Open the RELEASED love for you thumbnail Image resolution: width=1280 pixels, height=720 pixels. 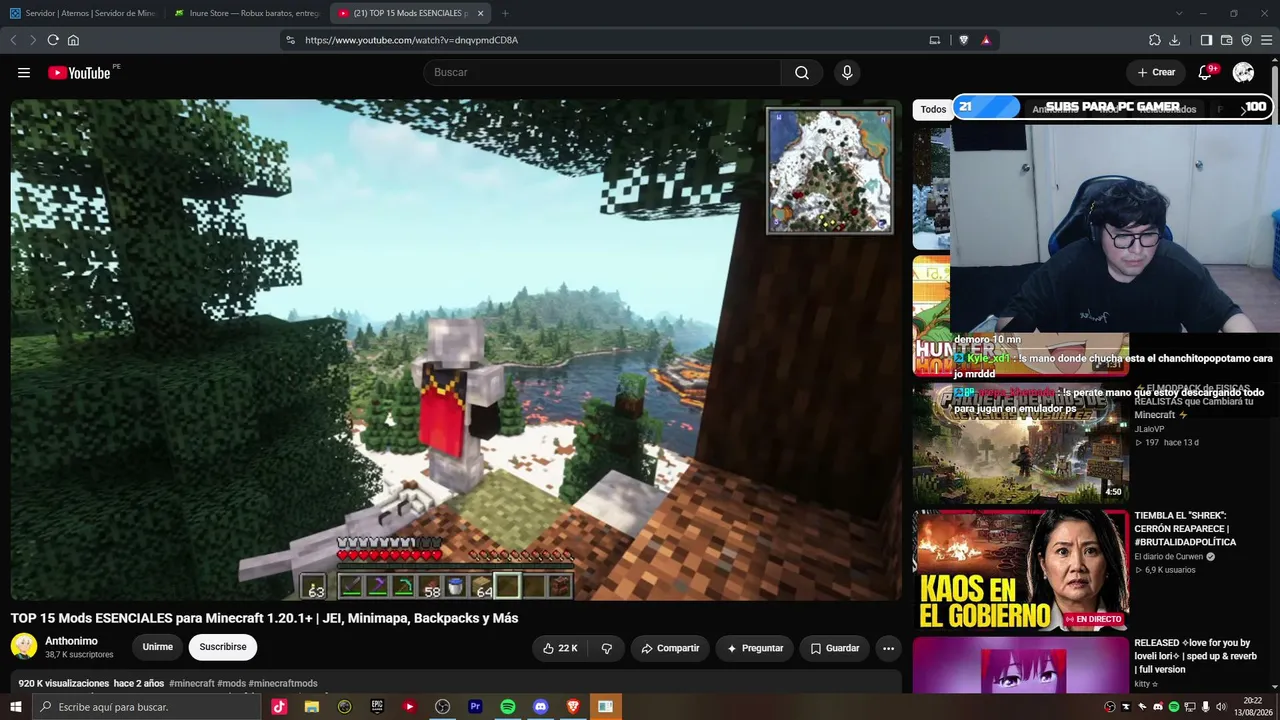(x=1021, y=665)
